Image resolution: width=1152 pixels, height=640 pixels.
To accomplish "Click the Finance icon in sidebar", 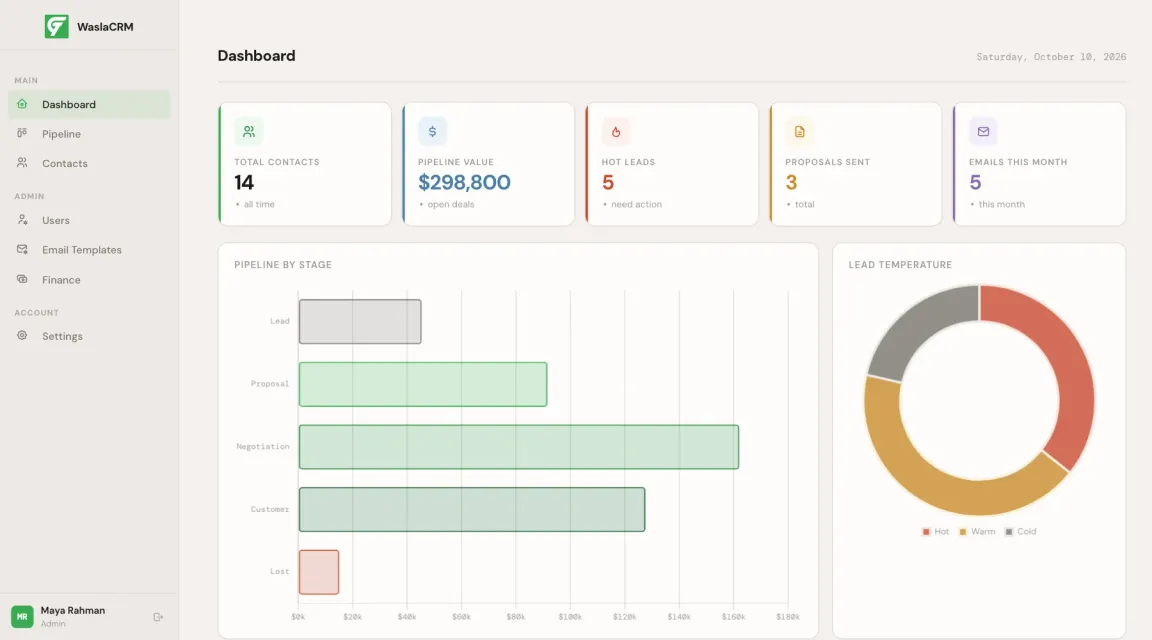I will (x=22, y=279).
